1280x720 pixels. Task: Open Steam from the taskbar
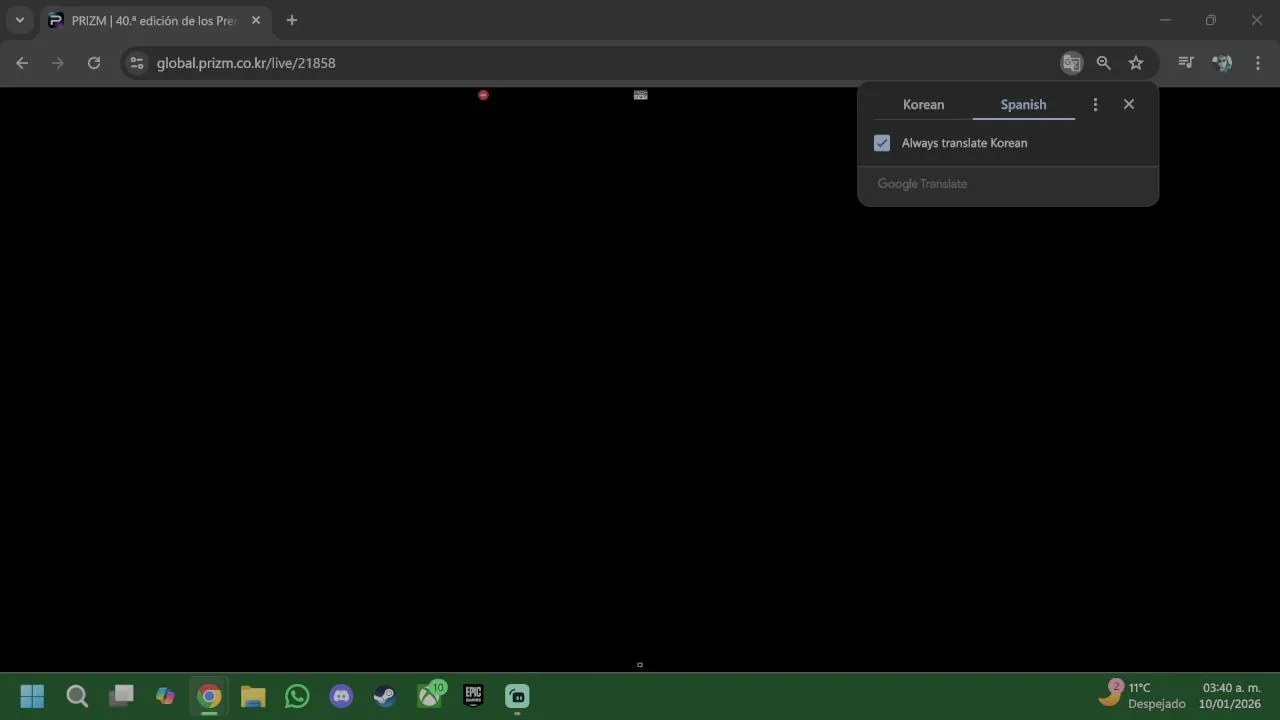pos(385,696)
